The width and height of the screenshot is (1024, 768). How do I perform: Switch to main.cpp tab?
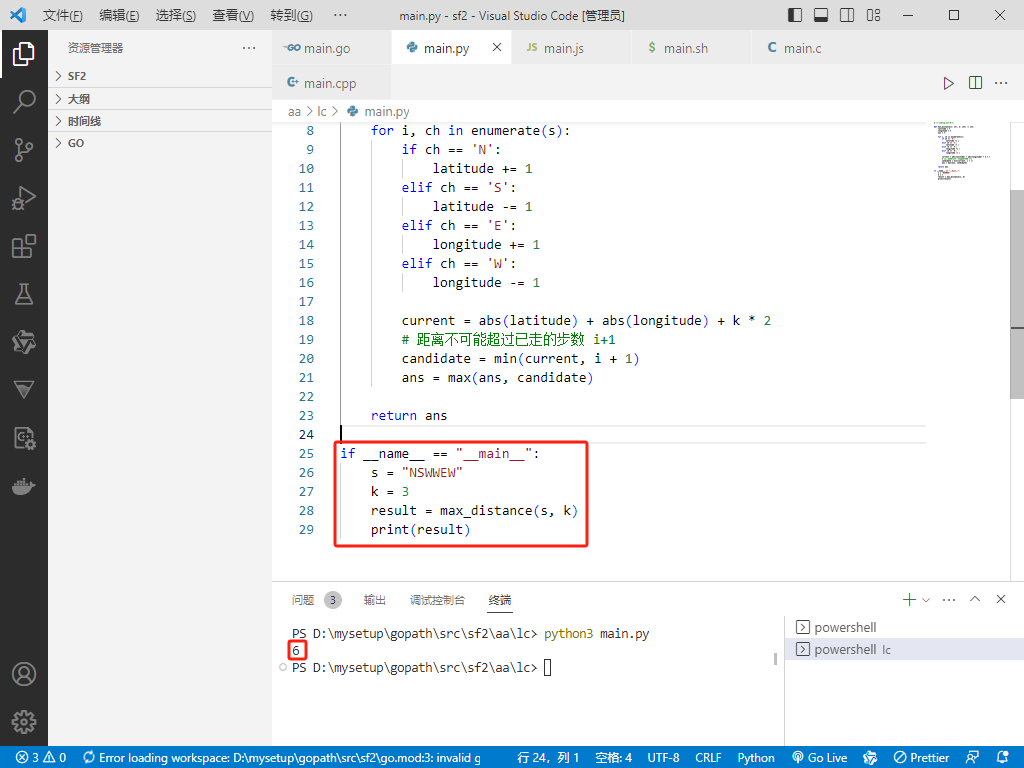point(331,83)
